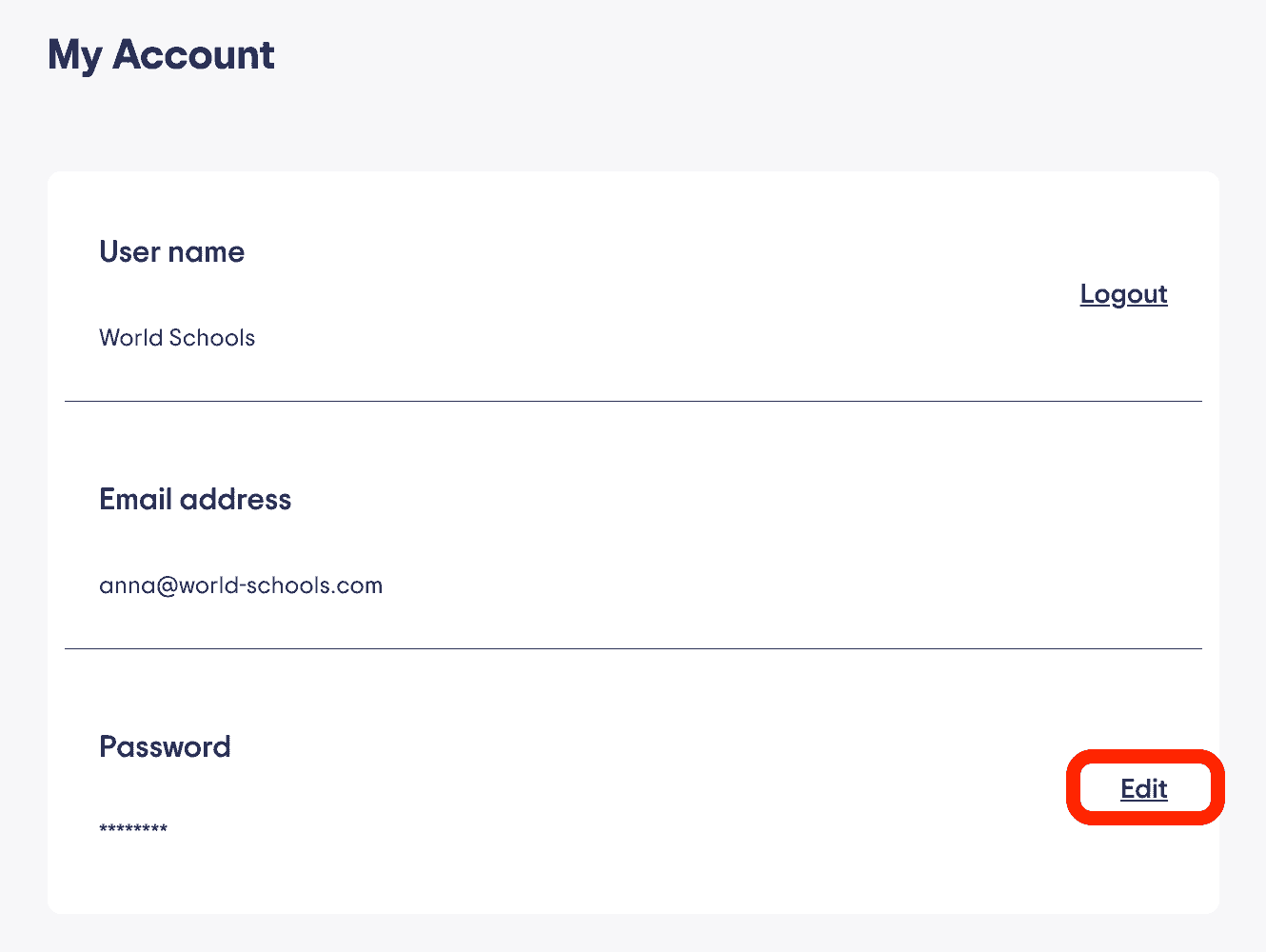Click the divider line above Password section
The width and height of the screenshot is (1266, 952).
(x=633, y=649)
